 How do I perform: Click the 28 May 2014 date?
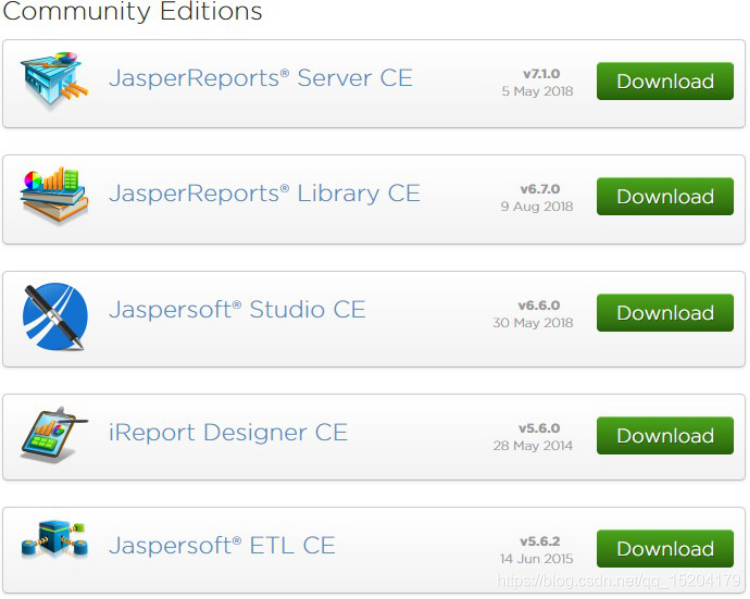[x=533, y=445]
